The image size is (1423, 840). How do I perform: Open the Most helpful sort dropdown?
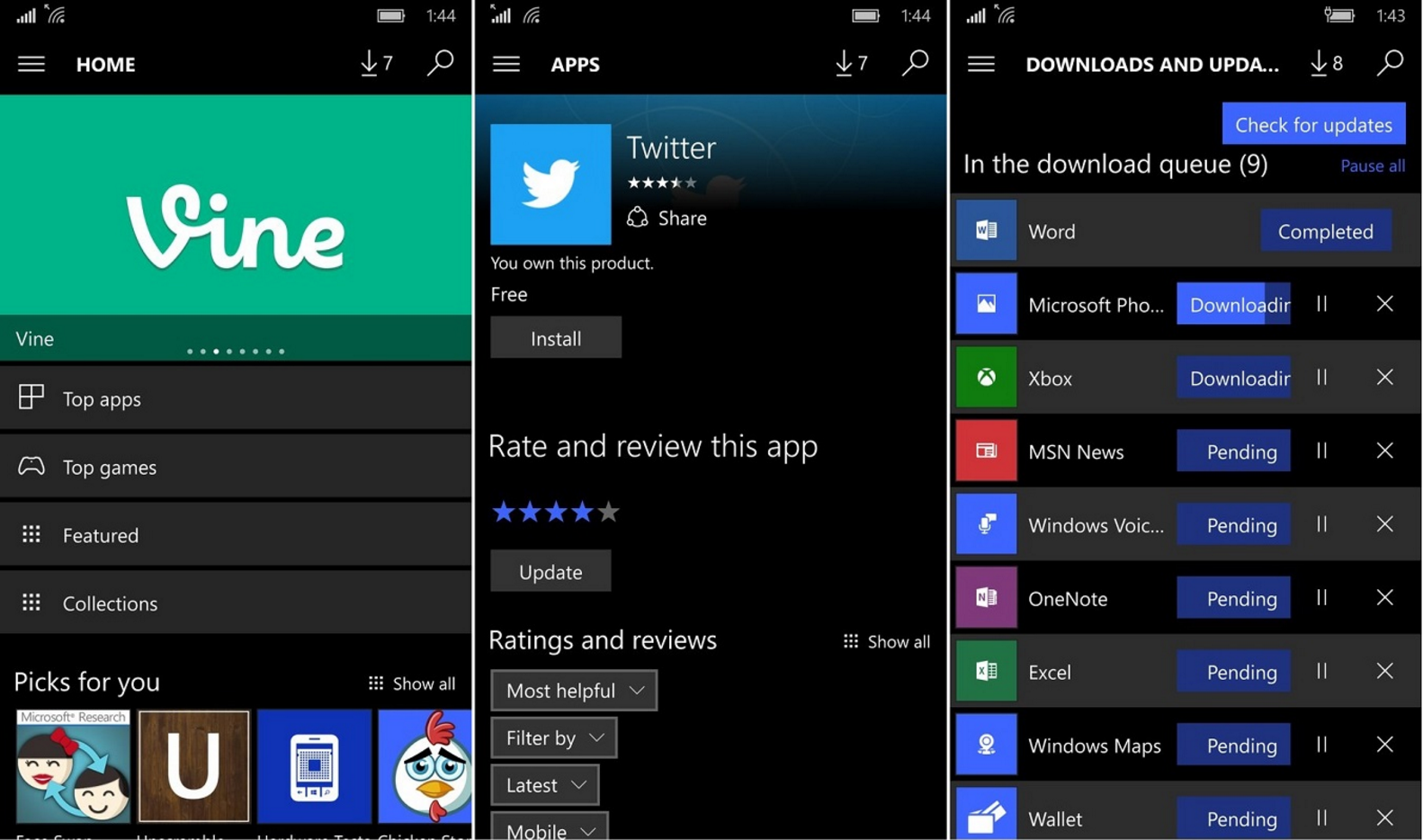pyautogui.click(x=574, y=691)
